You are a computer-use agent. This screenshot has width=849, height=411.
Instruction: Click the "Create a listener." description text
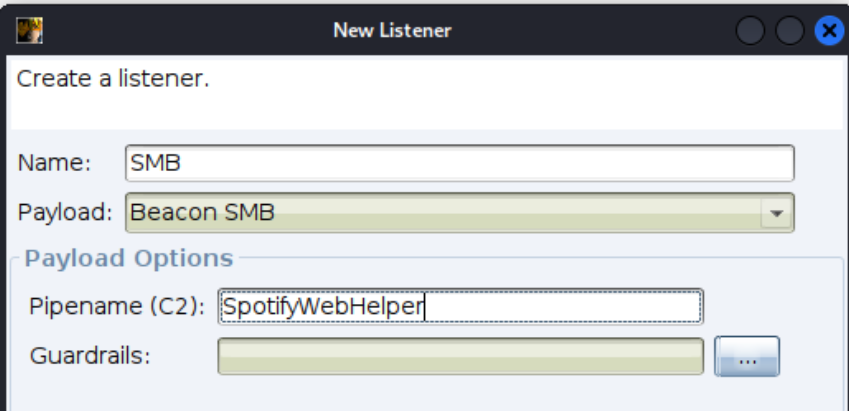[x=113, y=78]
